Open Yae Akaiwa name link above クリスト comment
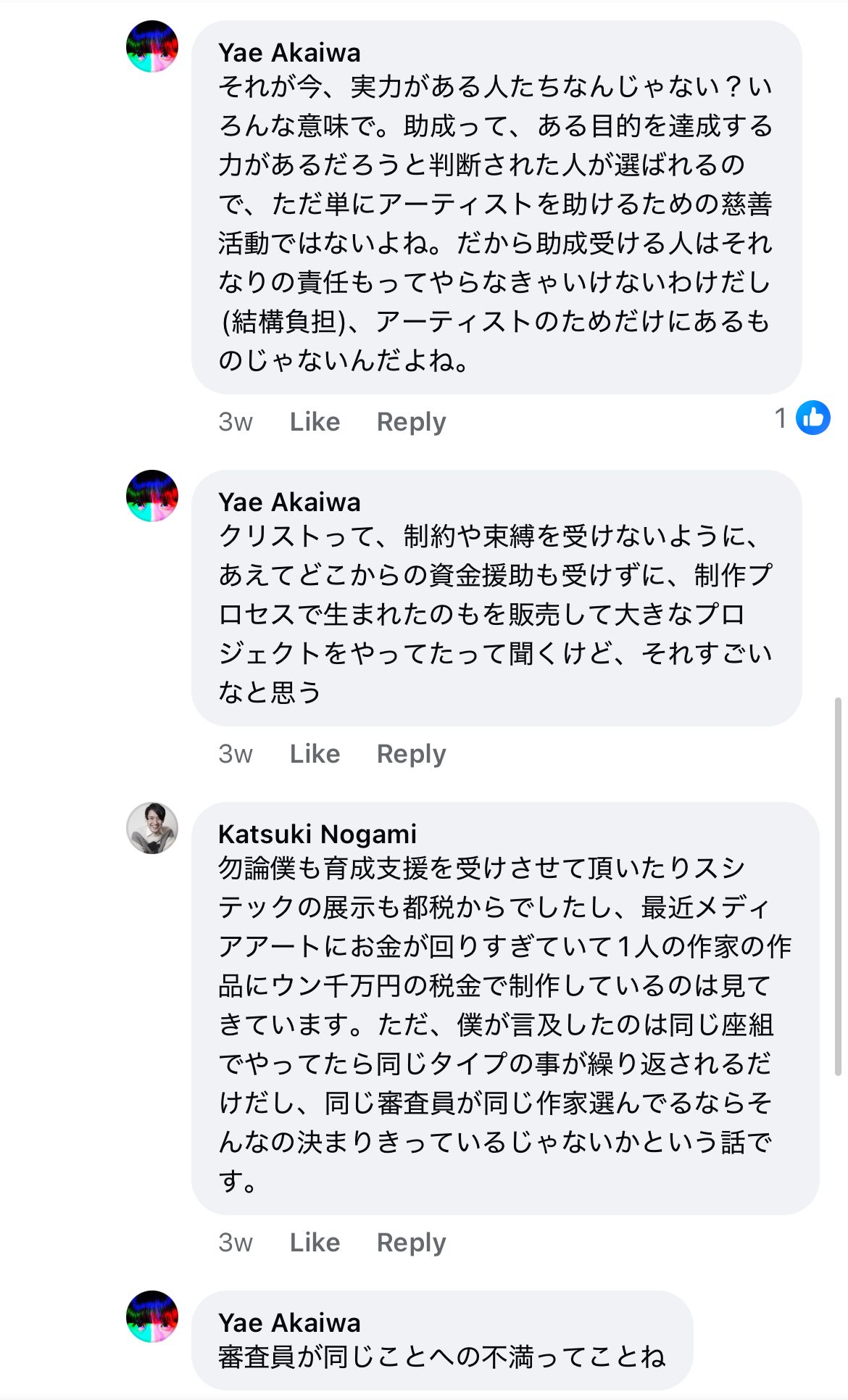 (x=289, y=502)
